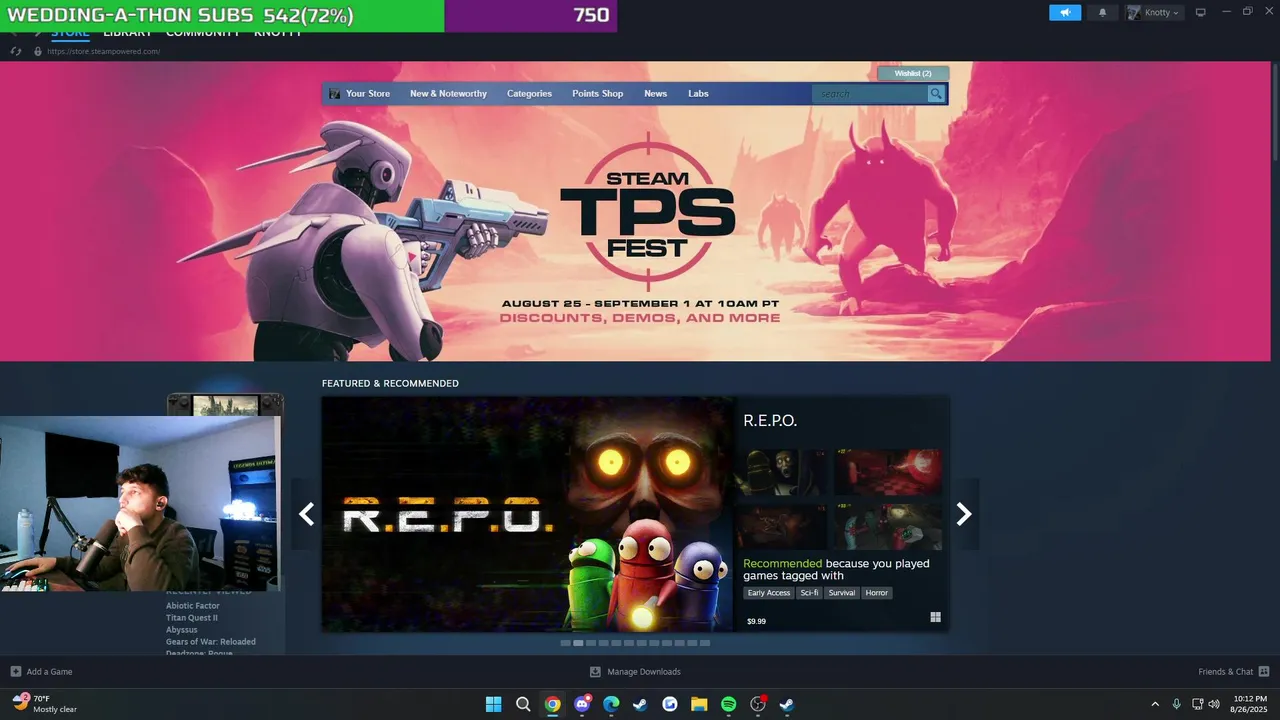Open Microsoft Edge from taskbar

611,704
